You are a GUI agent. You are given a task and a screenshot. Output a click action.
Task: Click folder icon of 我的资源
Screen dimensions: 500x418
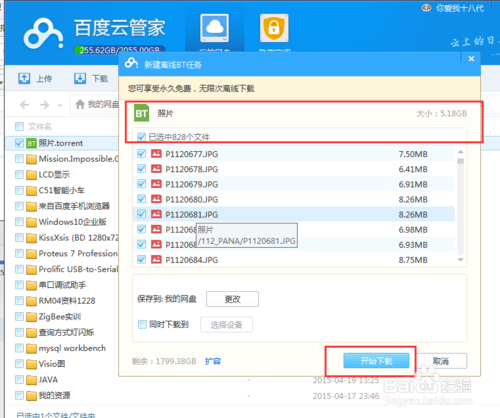click(31, 396)
